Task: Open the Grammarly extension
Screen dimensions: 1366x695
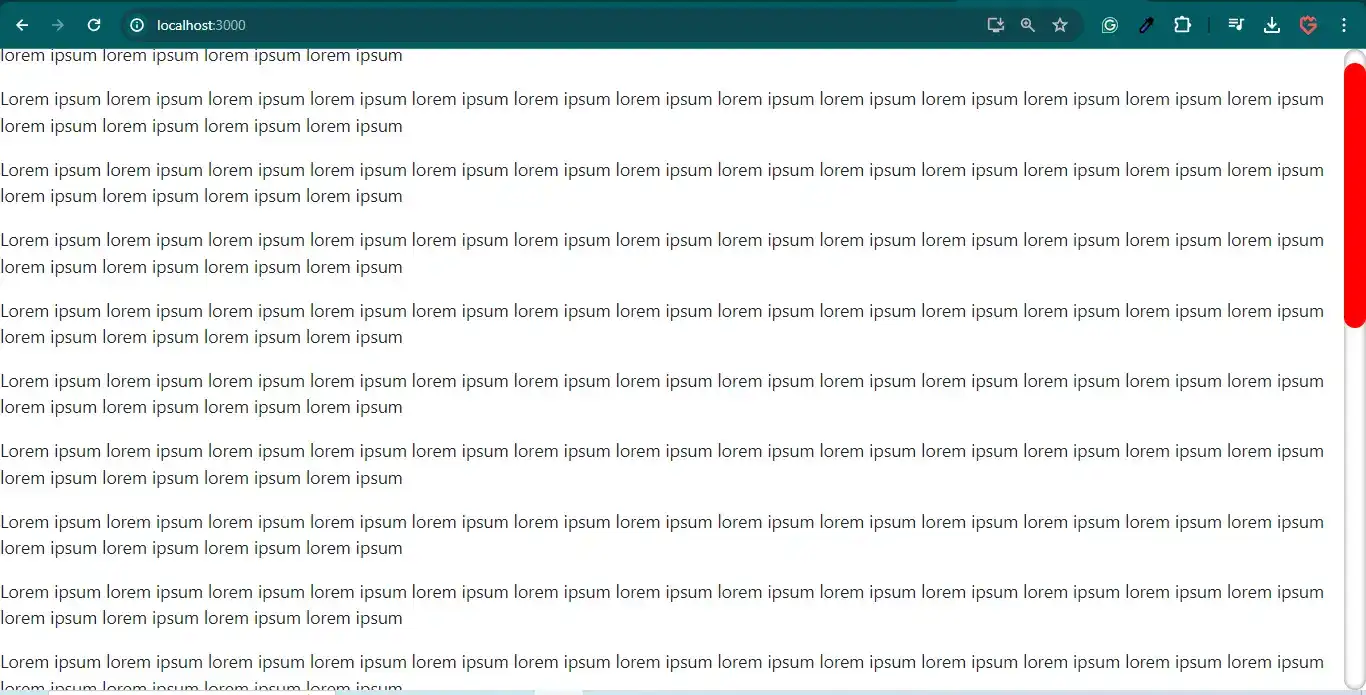Action: point(1109,25)
